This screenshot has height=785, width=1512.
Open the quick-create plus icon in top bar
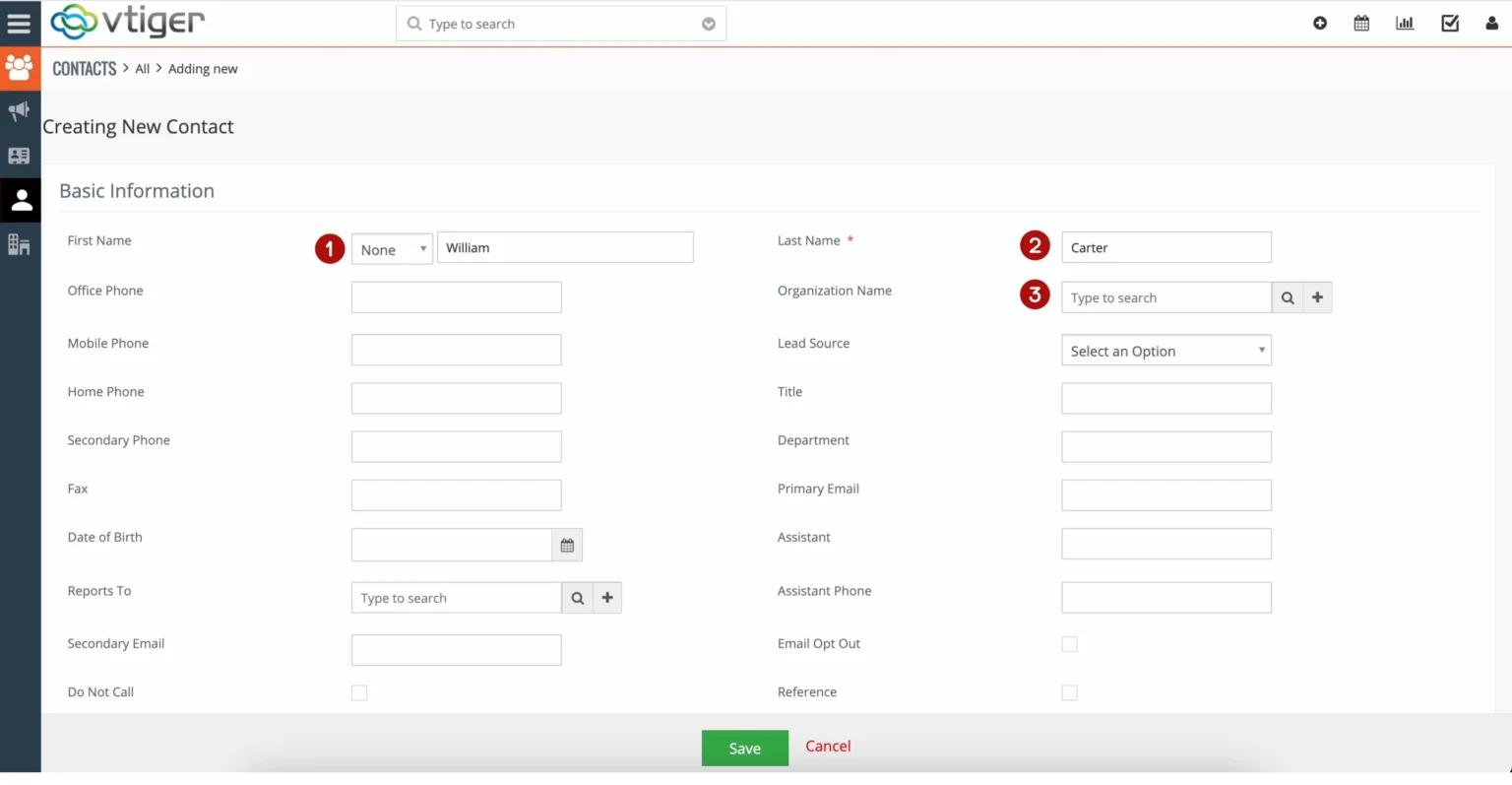tap(1320, 23)
